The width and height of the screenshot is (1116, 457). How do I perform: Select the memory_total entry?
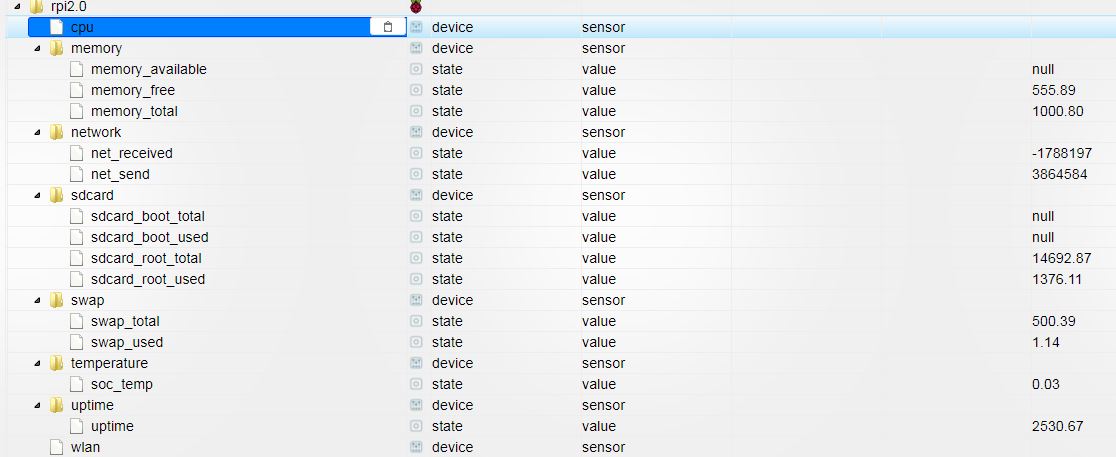click(x=135, y=112)
